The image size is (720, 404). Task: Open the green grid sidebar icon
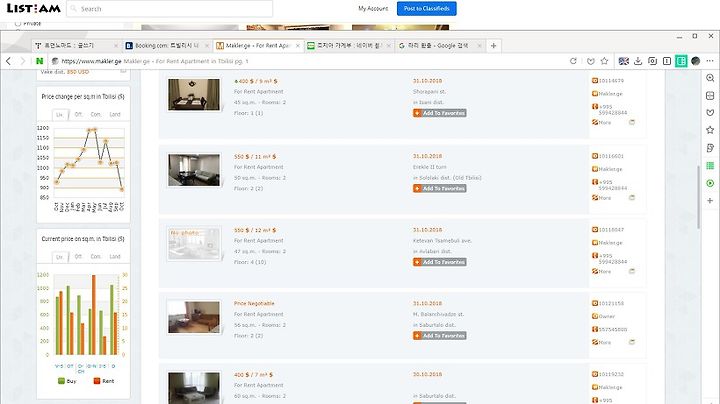tap(710, 166)
